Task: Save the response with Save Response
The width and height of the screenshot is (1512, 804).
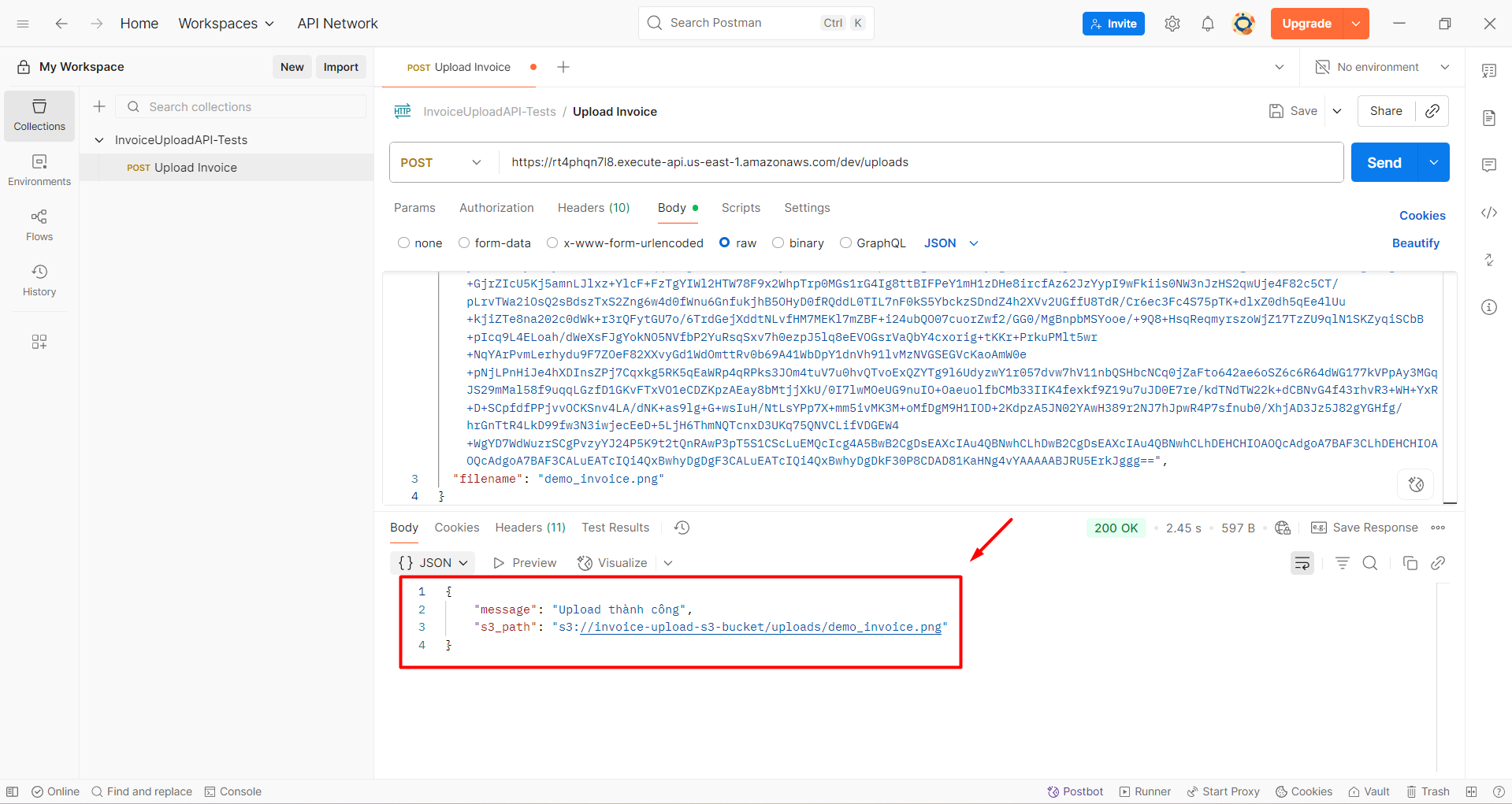Action: (1374, 528)
